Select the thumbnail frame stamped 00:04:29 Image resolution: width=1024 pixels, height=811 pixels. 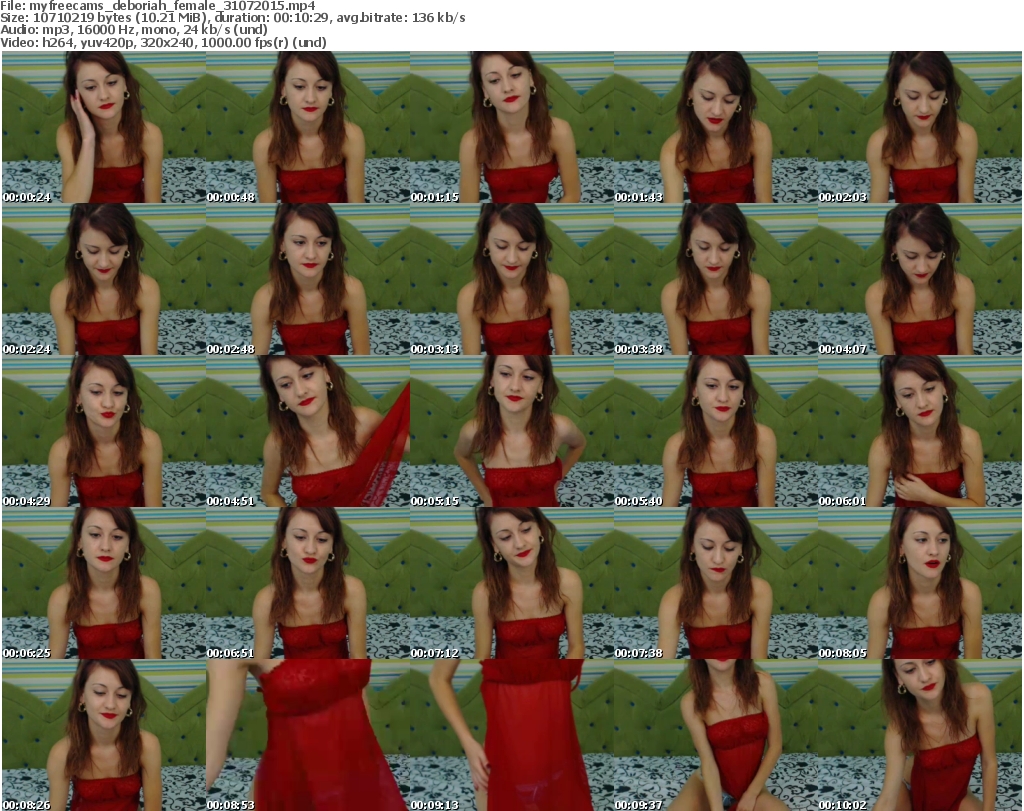(x=104, y=431)
